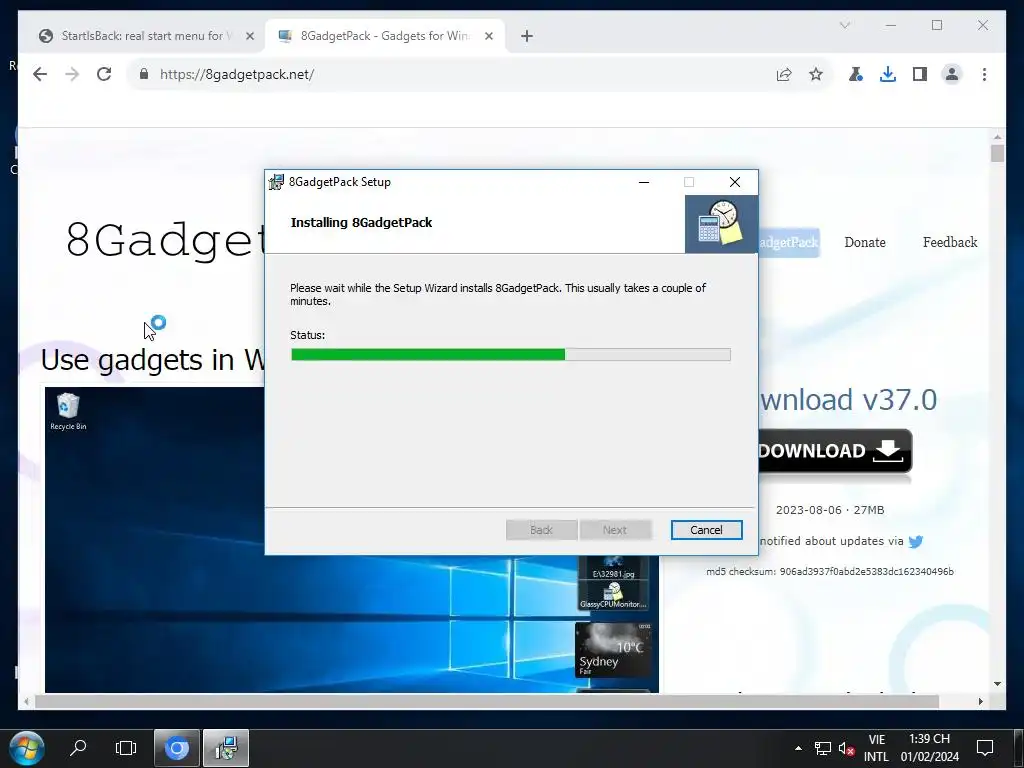Click the vertical page scrollbar thumb
This screenshot has width=1024, height=768.
click(997, 153)
